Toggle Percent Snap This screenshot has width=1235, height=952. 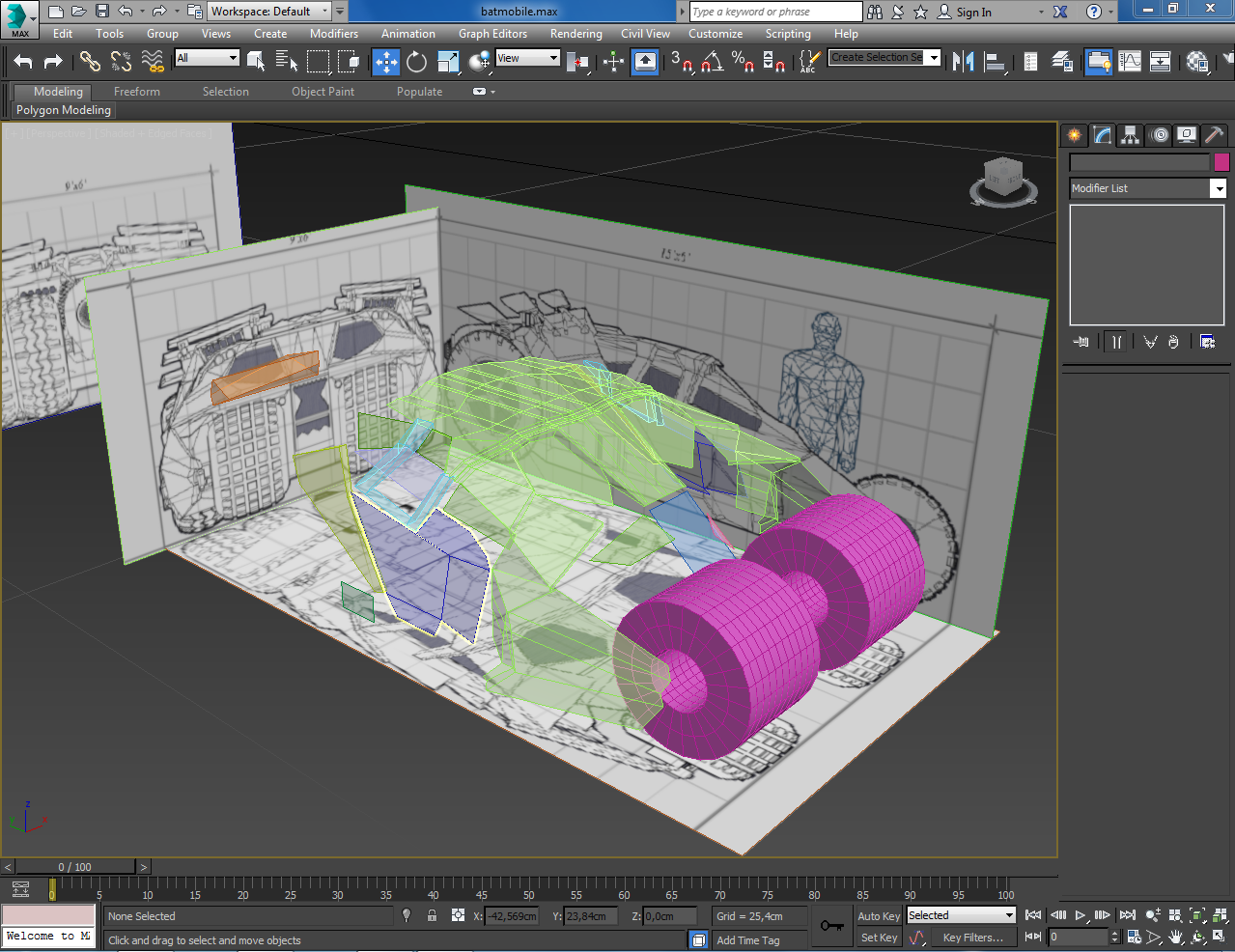(x=743, y=62)
